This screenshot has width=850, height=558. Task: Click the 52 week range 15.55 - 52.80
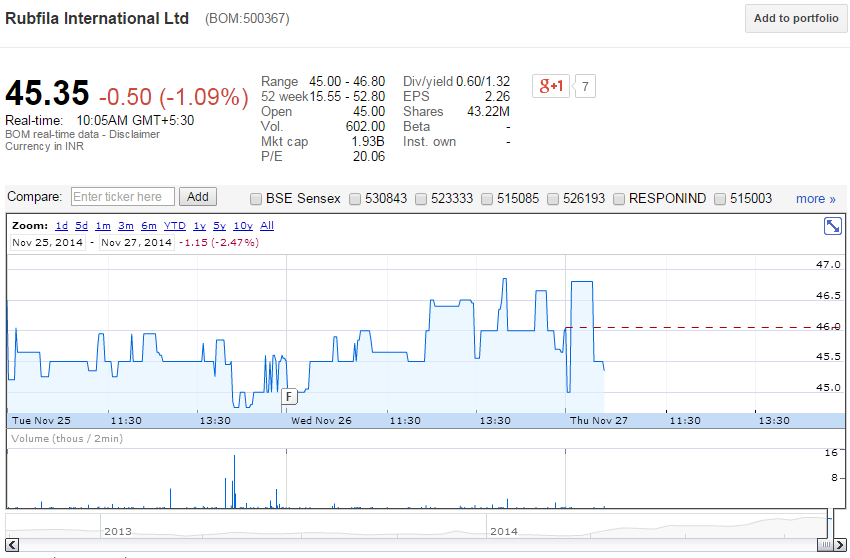(347, 97)
